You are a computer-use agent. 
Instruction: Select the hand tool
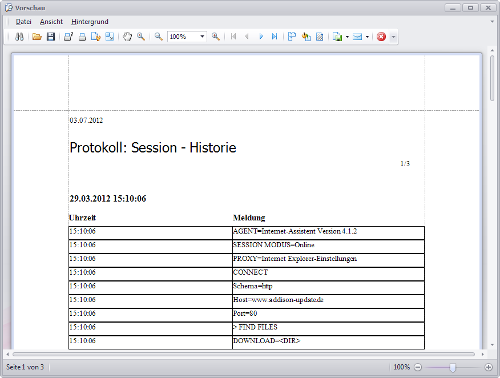[127, 37]
